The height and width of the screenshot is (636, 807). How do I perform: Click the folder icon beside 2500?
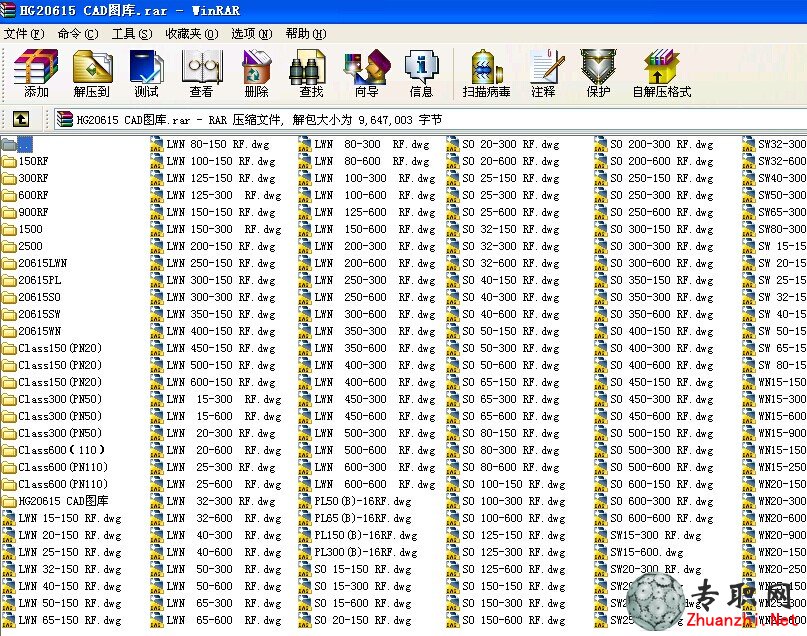pyautogui.click(x=9, y=246)
